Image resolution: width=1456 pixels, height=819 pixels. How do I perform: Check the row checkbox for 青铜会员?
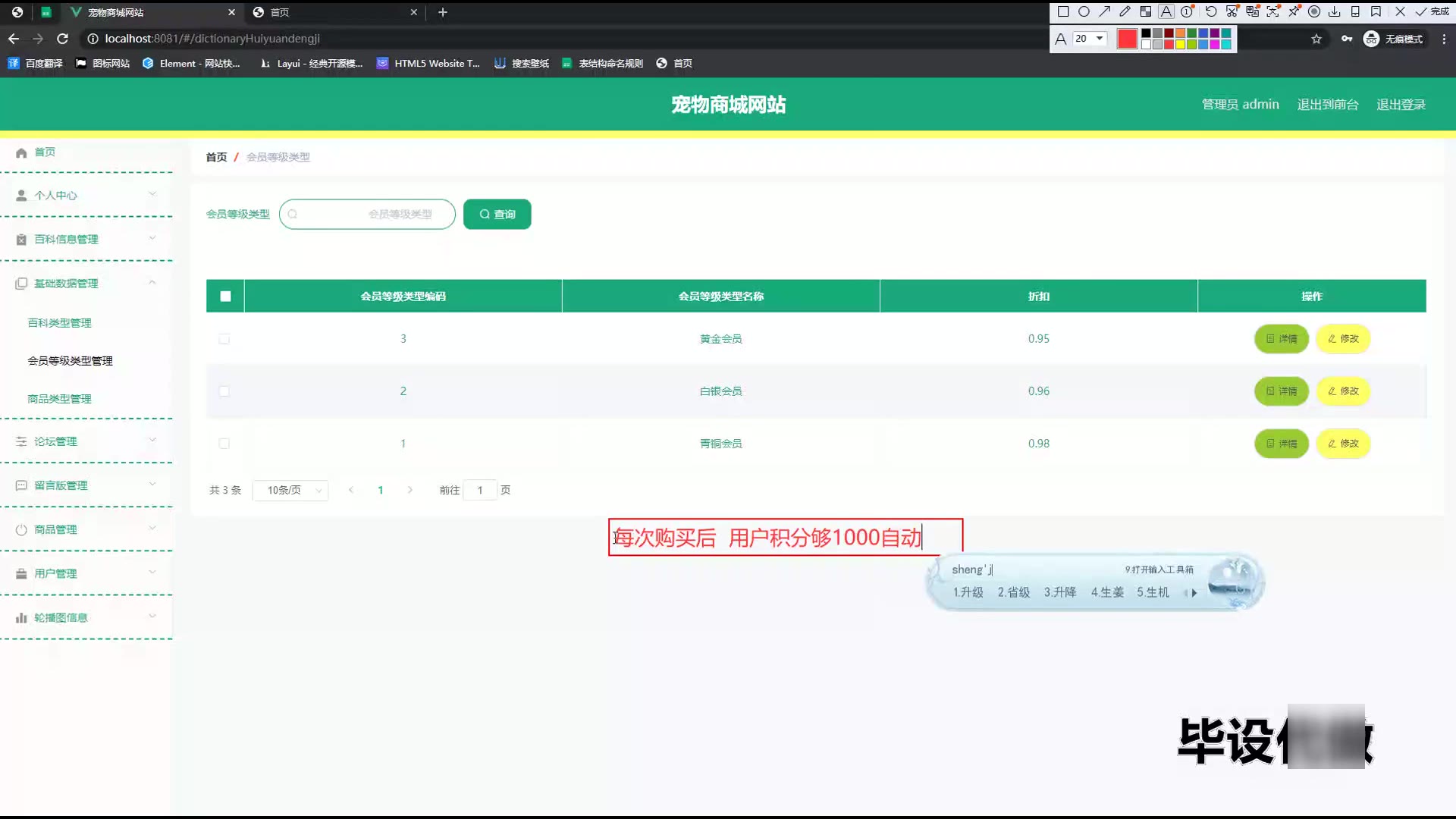click(x=224, y=444)
